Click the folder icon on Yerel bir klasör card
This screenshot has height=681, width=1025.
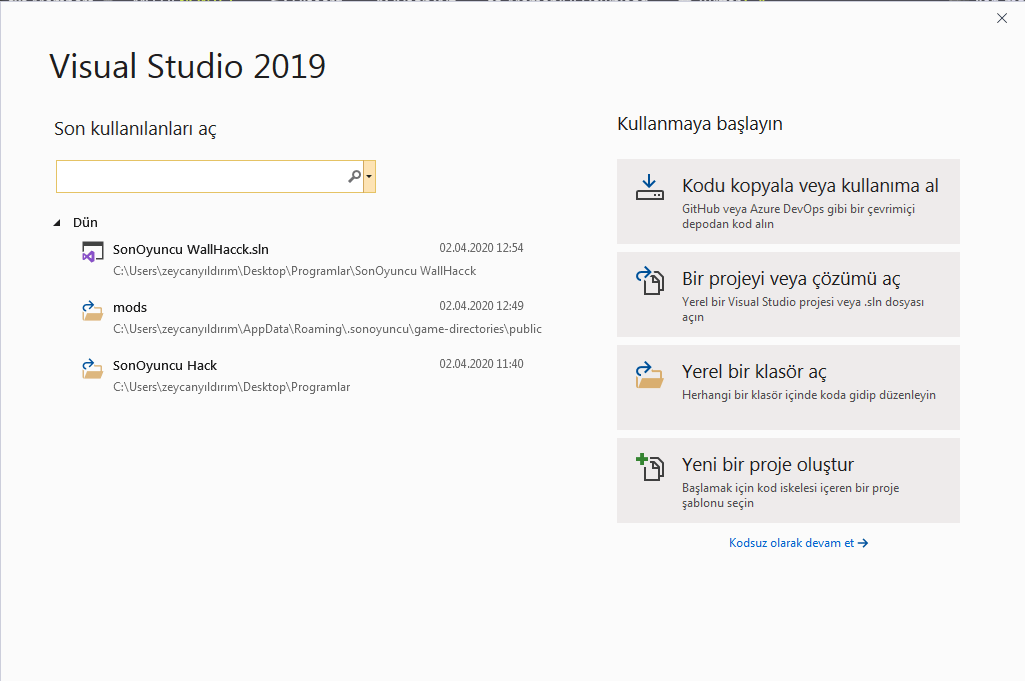(650, 375)
